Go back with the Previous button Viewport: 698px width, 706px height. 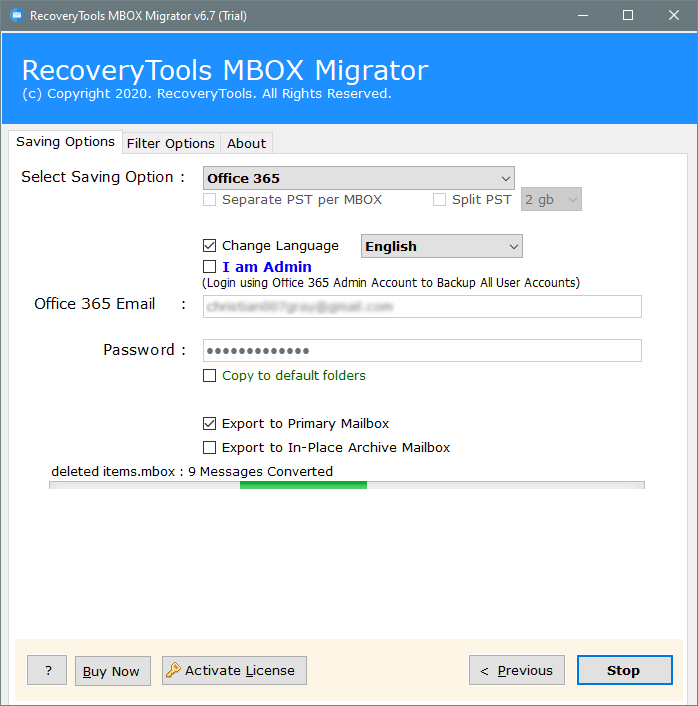tap(517, 670)
